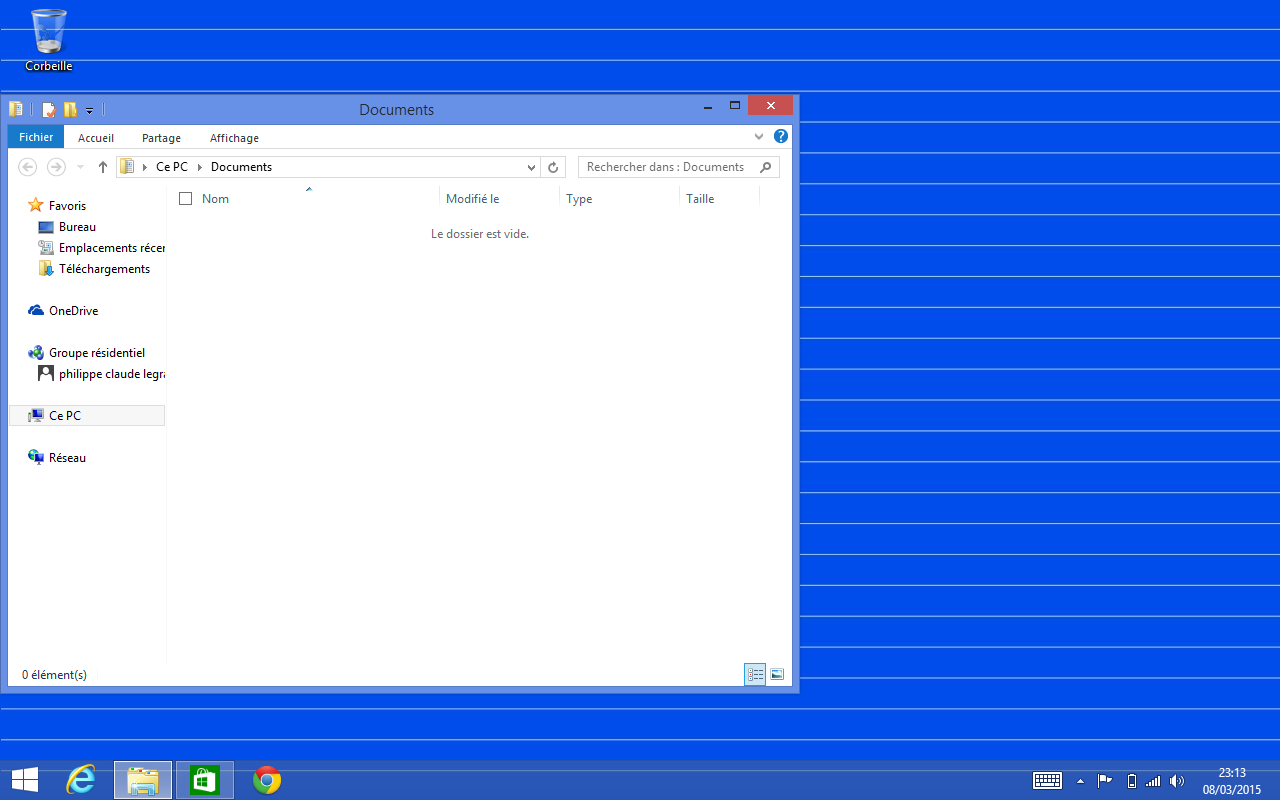Click the File Explorer taskbar icon
Screen dimensions: 1280x800
point(143,780)
